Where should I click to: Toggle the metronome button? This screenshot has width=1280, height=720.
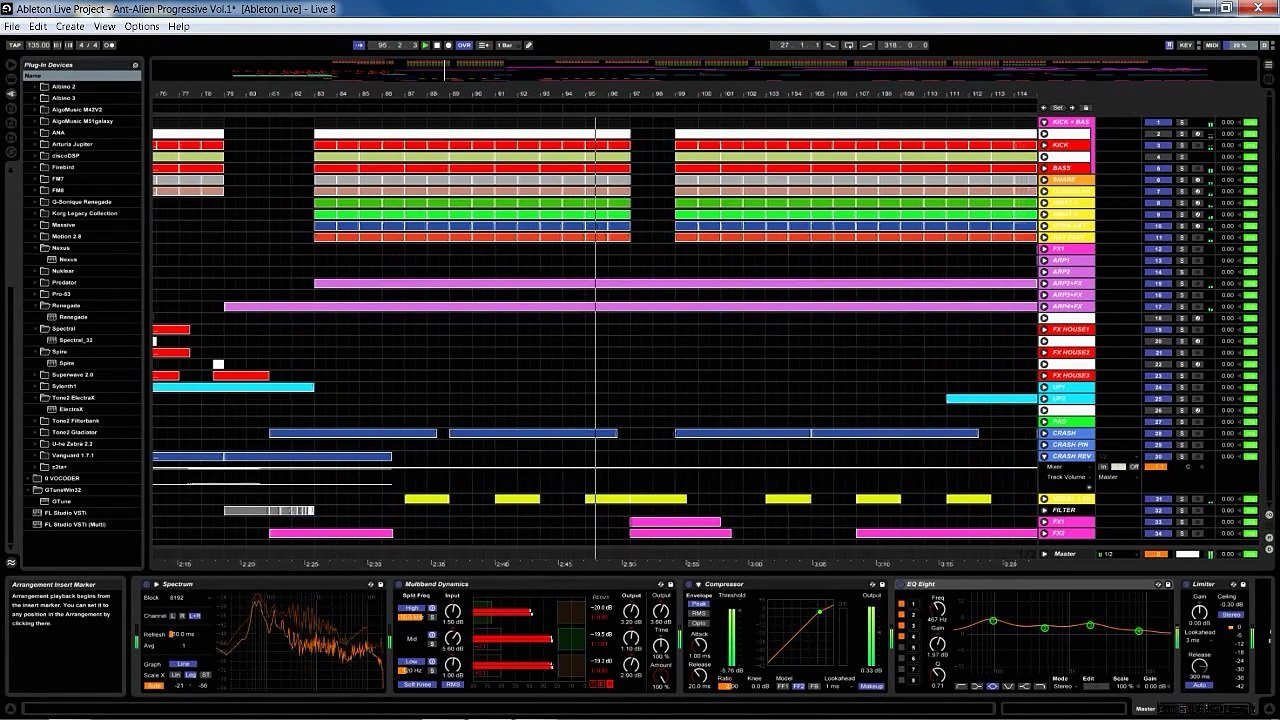pos(110,45)
